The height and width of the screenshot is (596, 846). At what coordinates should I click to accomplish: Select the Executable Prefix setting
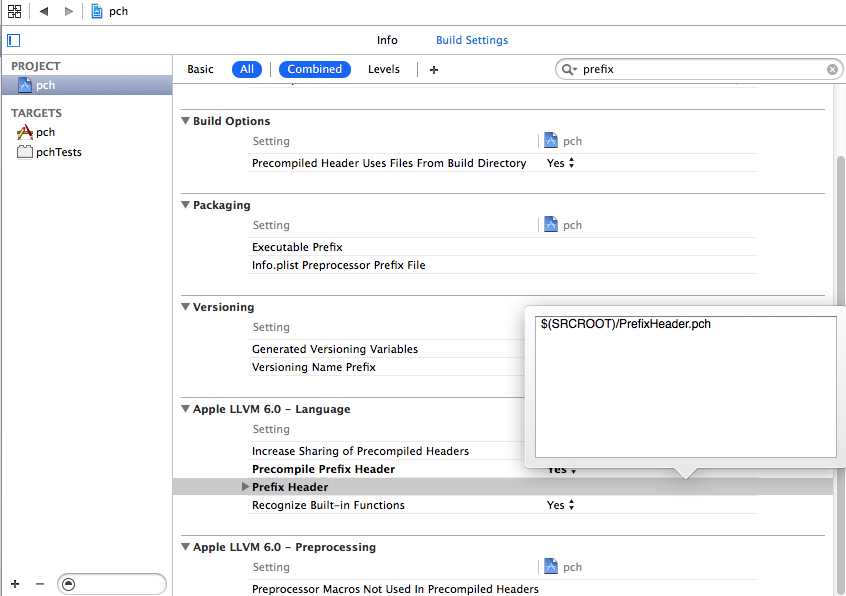pos(297,247)
